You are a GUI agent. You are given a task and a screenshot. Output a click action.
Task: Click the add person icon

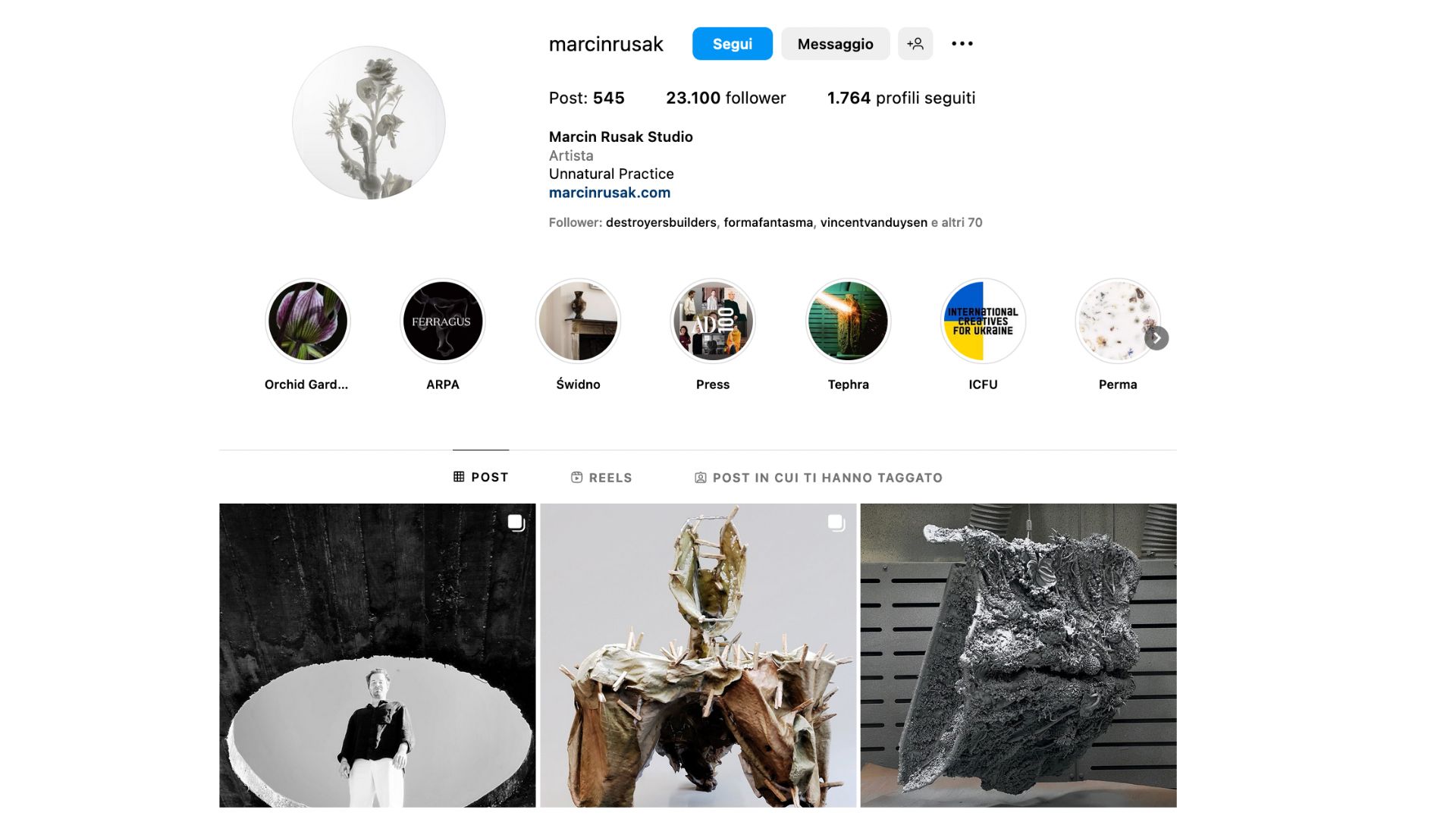914,43
